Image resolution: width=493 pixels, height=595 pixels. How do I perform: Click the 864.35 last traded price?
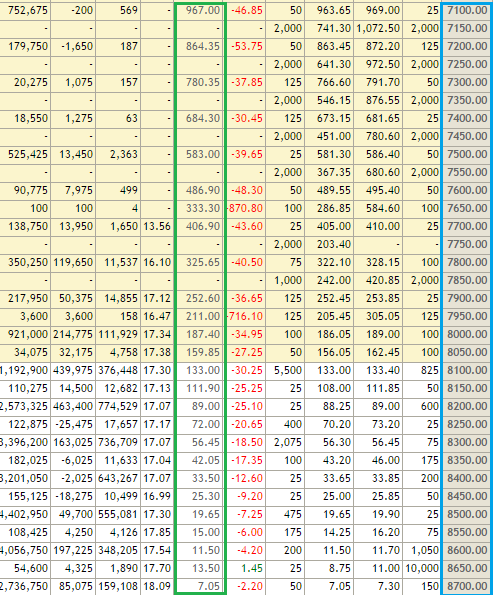(x=200, y=46)
